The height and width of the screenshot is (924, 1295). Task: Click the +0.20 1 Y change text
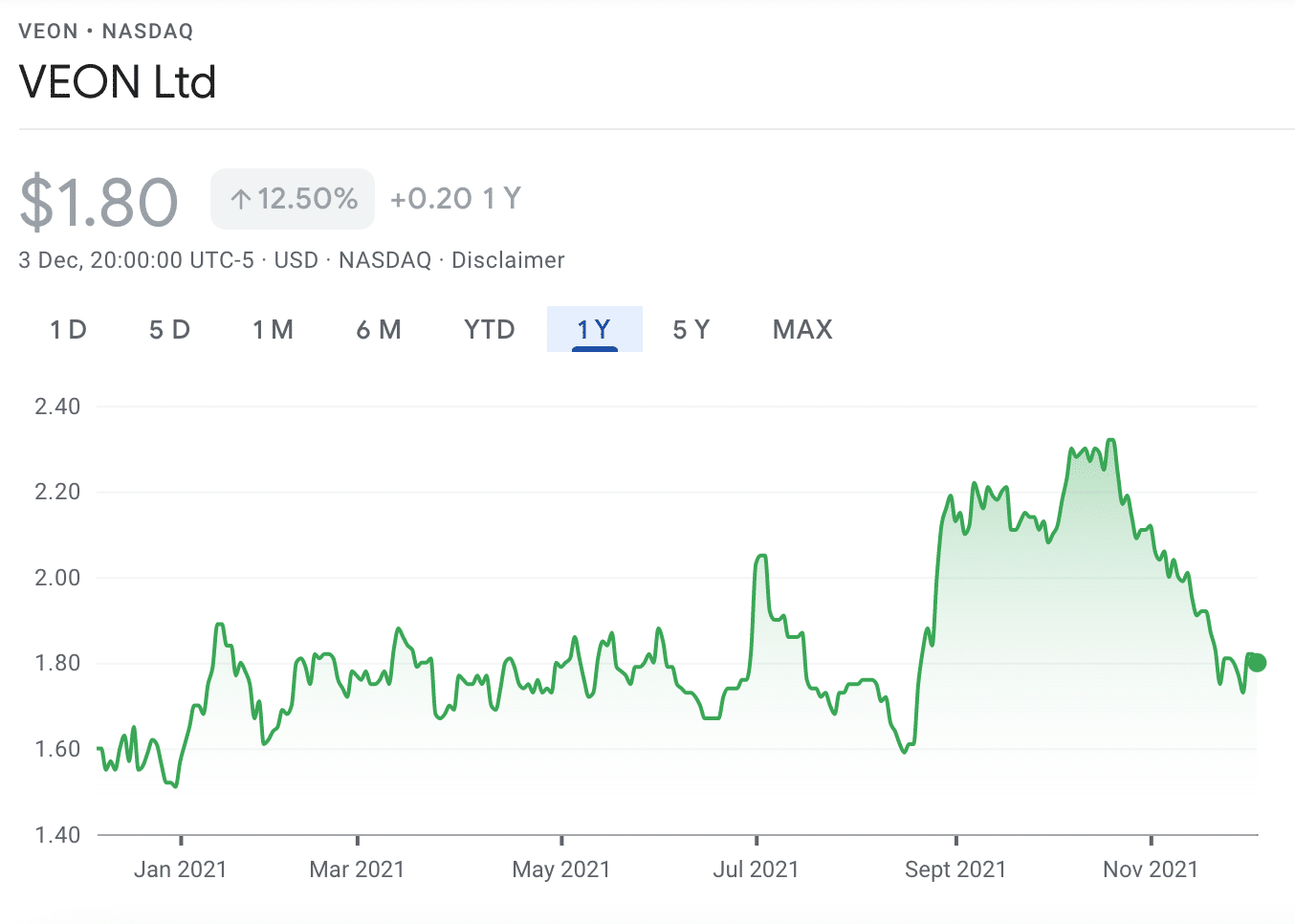pos(455,198)
